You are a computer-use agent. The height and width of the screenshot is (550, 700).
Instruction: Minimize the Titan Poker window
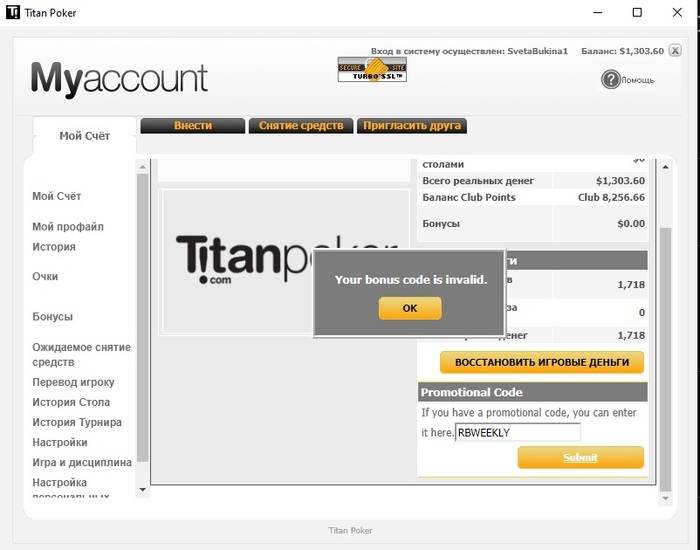(x=598, y=12)
